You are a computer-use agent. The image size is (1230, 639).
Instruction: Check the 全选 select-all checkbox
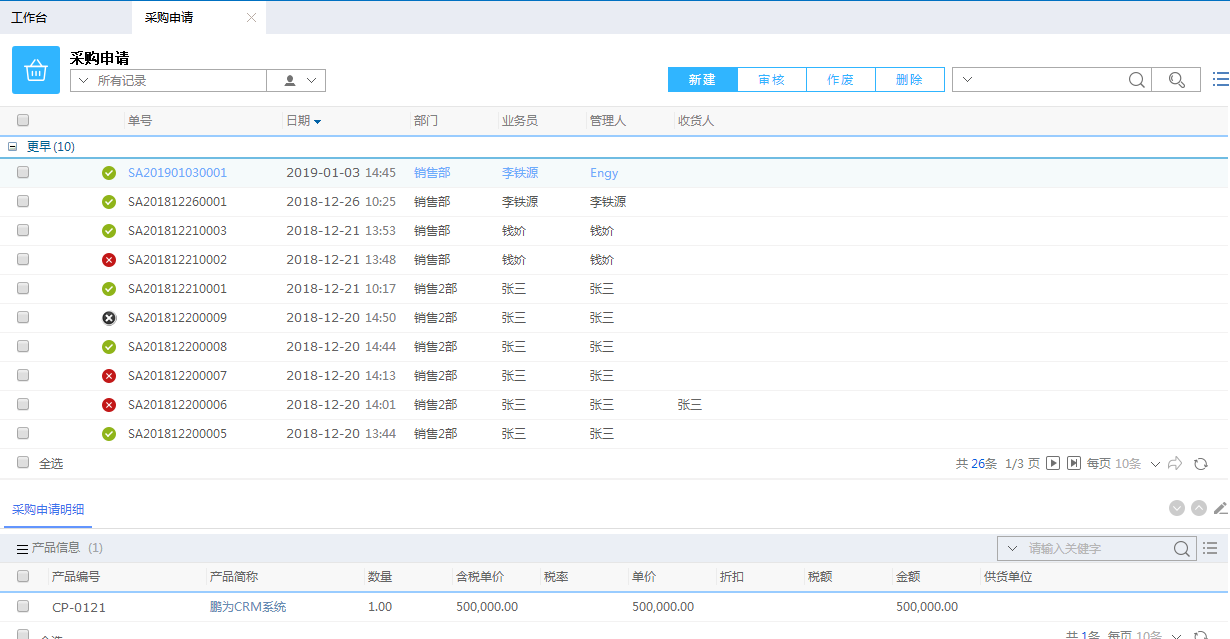[x=22, y=462]
